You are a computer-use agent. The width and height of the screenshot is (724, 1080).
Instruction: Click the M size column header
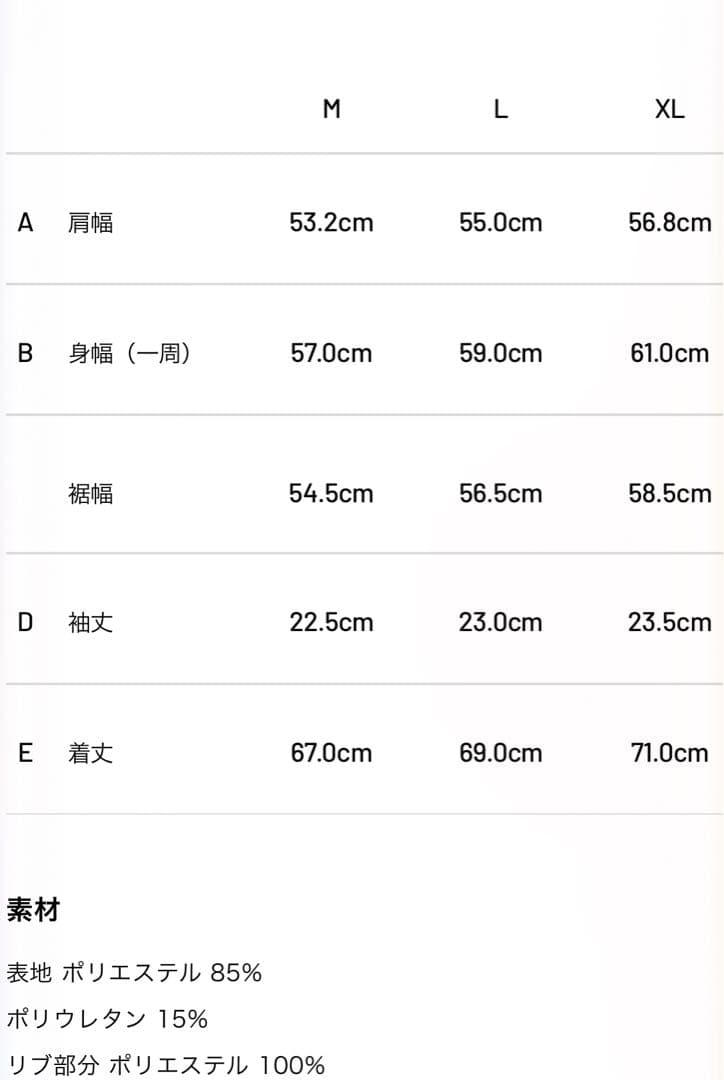(x=331, y=110)
